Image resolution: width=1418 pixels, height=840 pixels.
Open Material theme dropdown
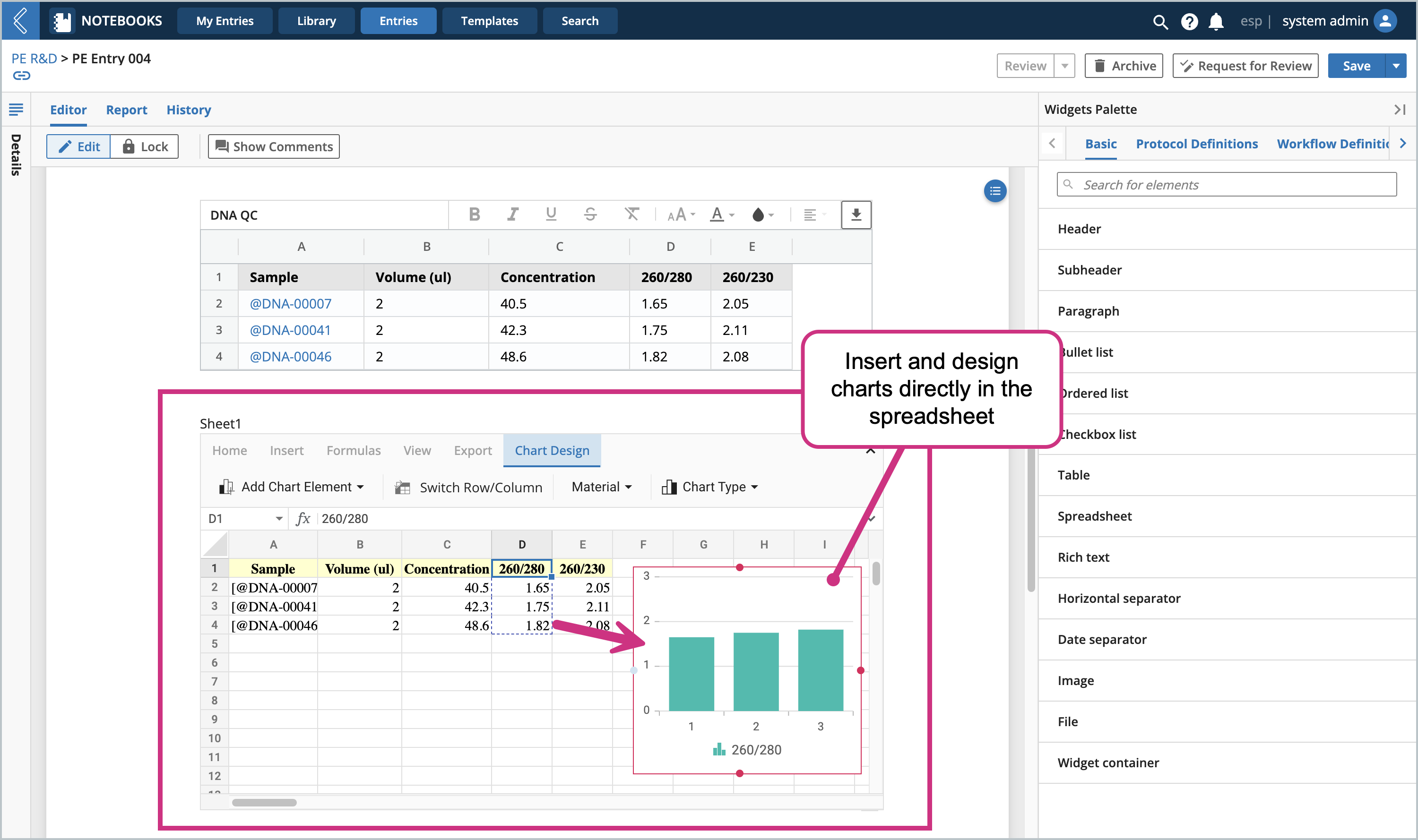[601, 487]
